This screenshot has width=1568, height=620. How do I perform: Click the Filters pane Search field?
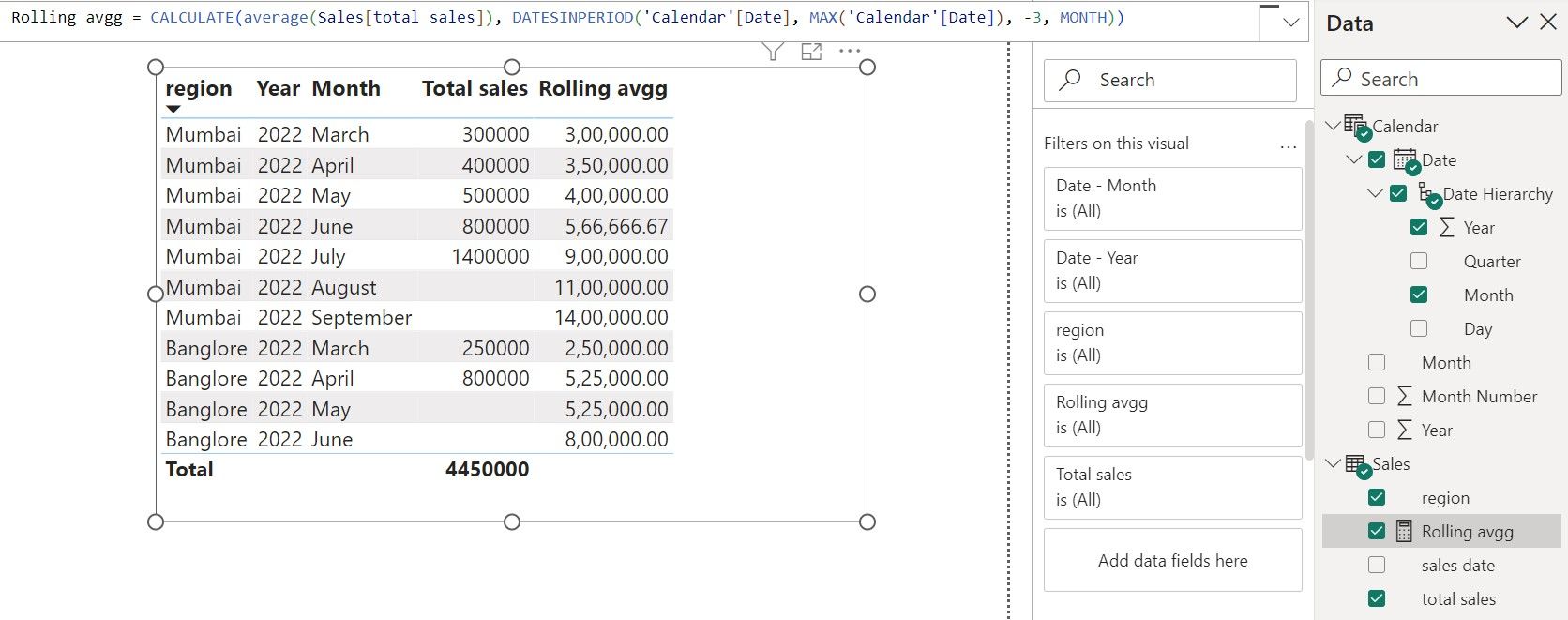click(x=1170, y=81)
